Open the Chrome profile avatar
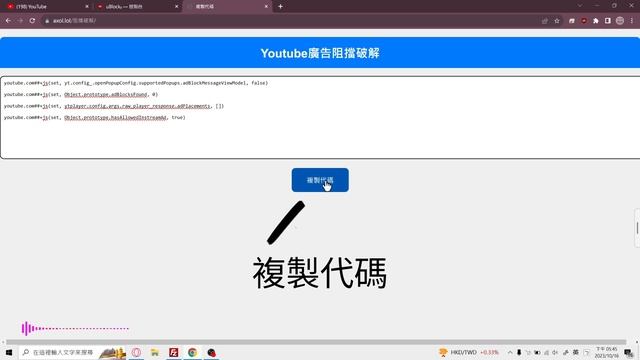 (x=620, y=21)
